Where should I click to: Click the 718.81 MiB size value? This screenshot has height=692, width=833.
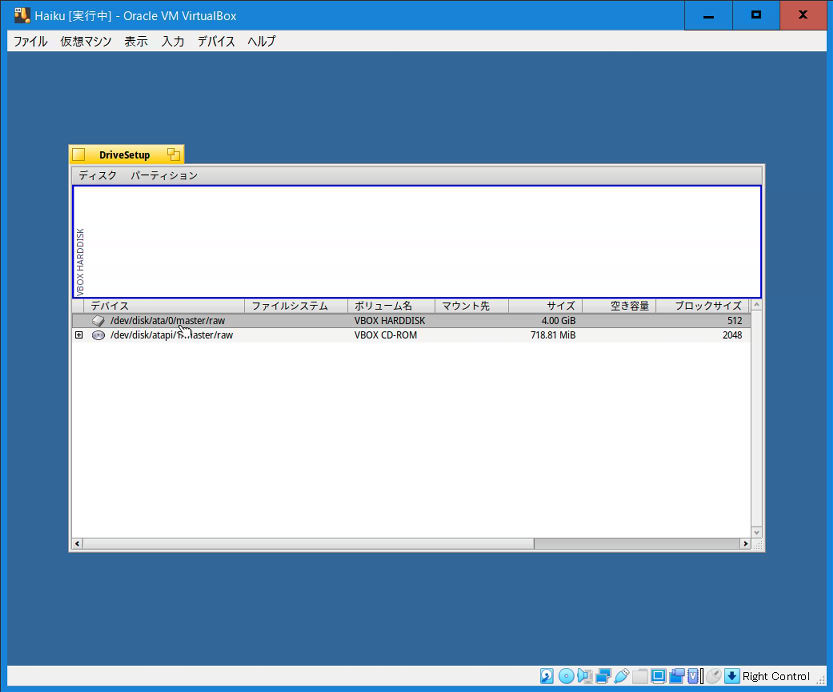click(552, 335)
